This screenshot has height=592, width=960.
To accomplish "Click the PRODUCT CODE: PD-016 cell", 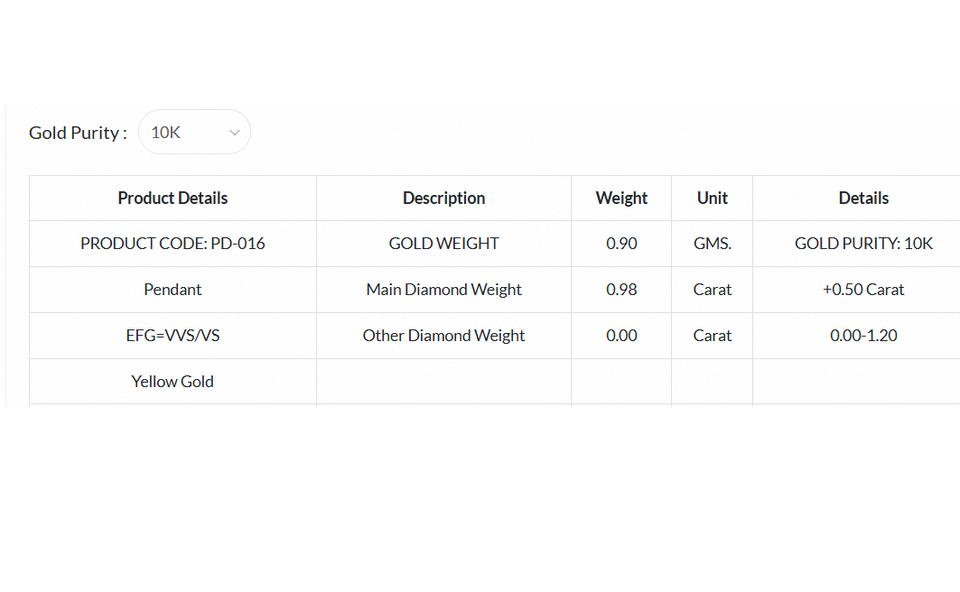I will 173,243.
